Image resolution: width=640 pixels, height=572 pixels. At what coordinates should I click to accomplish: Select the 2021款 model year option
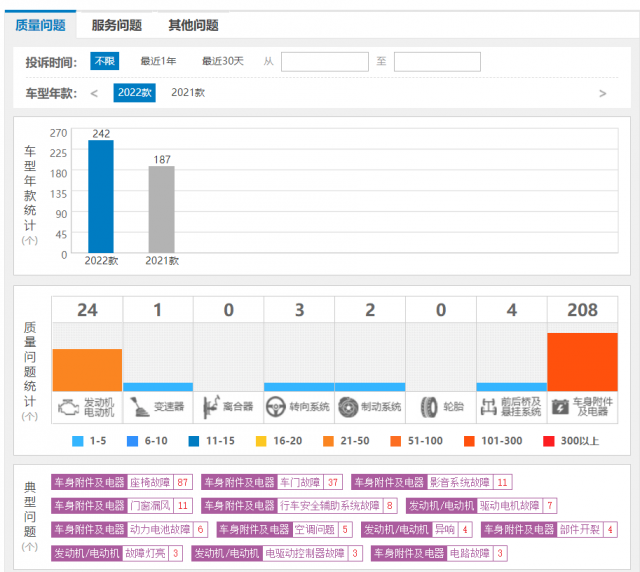click(188, 93)
